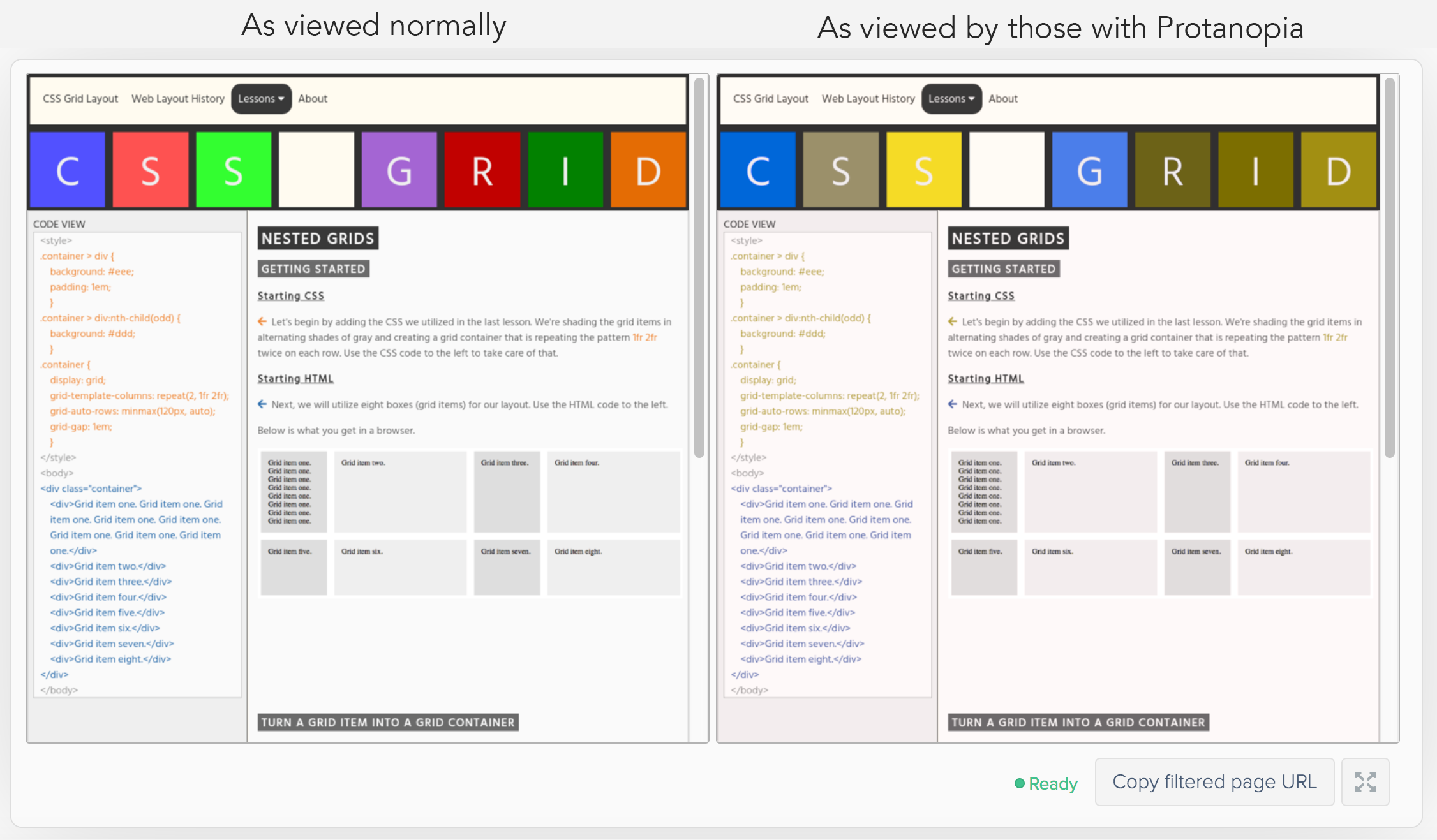Viewport: 1437px width, 840px height.
Task: Click the blue C tile in normal view
Action: pyautogui.click(x=68, y=170)
